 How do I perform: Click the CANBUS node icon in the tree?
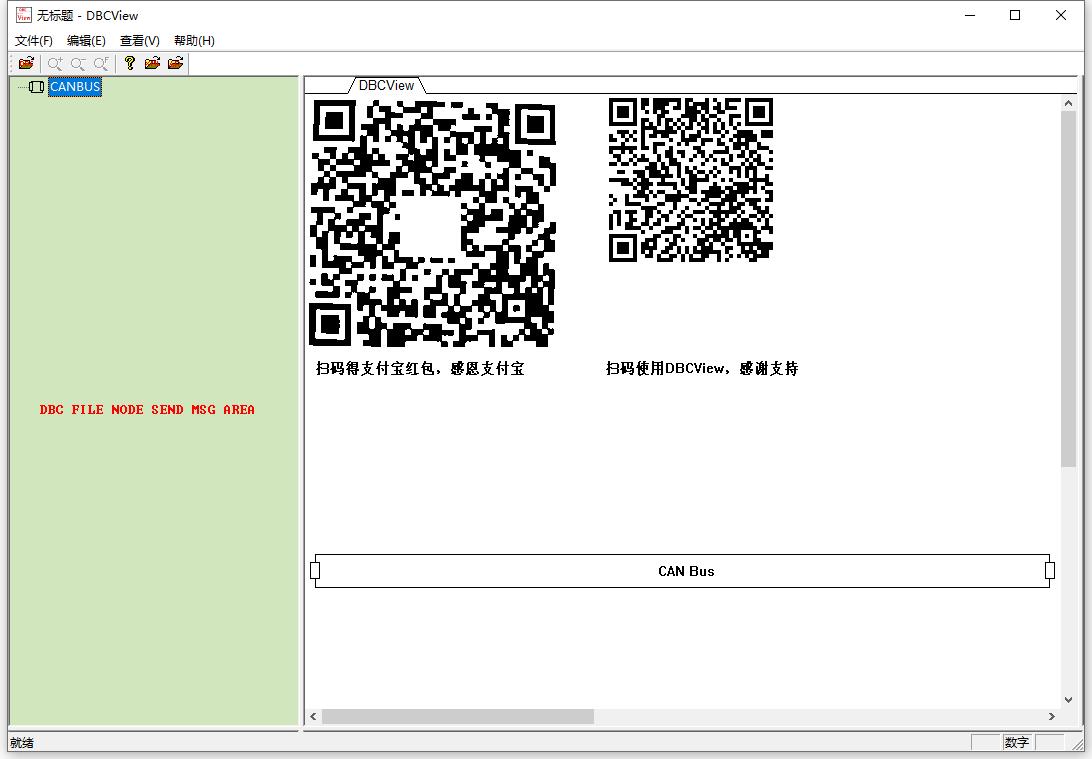(37, 87)
